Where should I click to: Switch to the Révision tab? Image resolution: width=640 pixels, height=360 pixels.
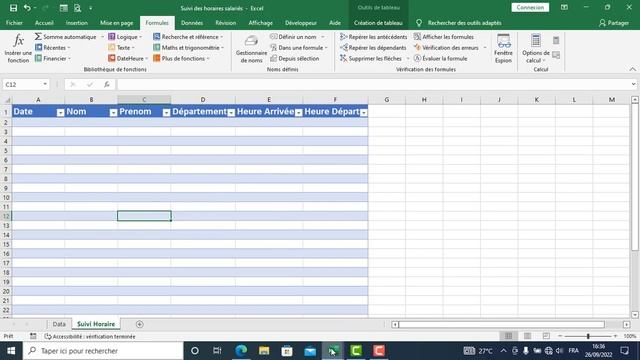point(226,23)
